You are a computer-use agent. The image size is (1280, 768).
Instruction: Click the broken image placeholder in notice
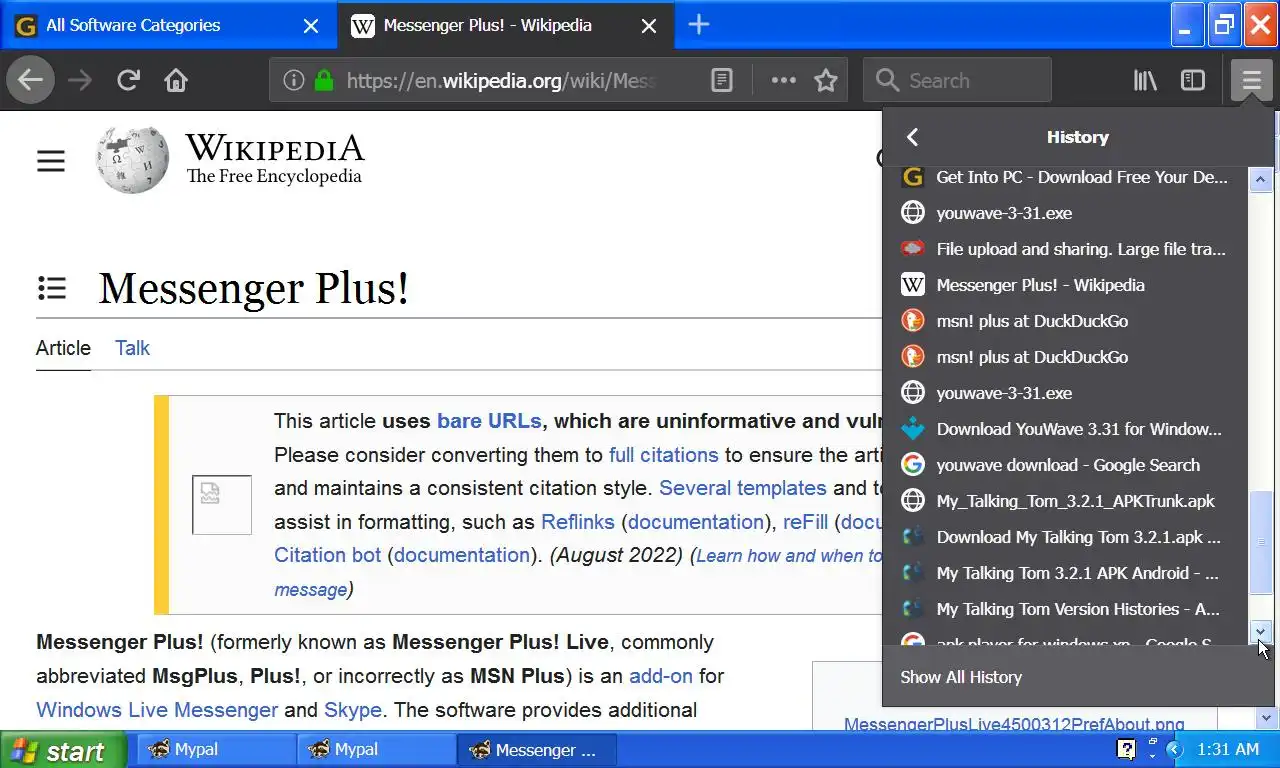[222, 505]
